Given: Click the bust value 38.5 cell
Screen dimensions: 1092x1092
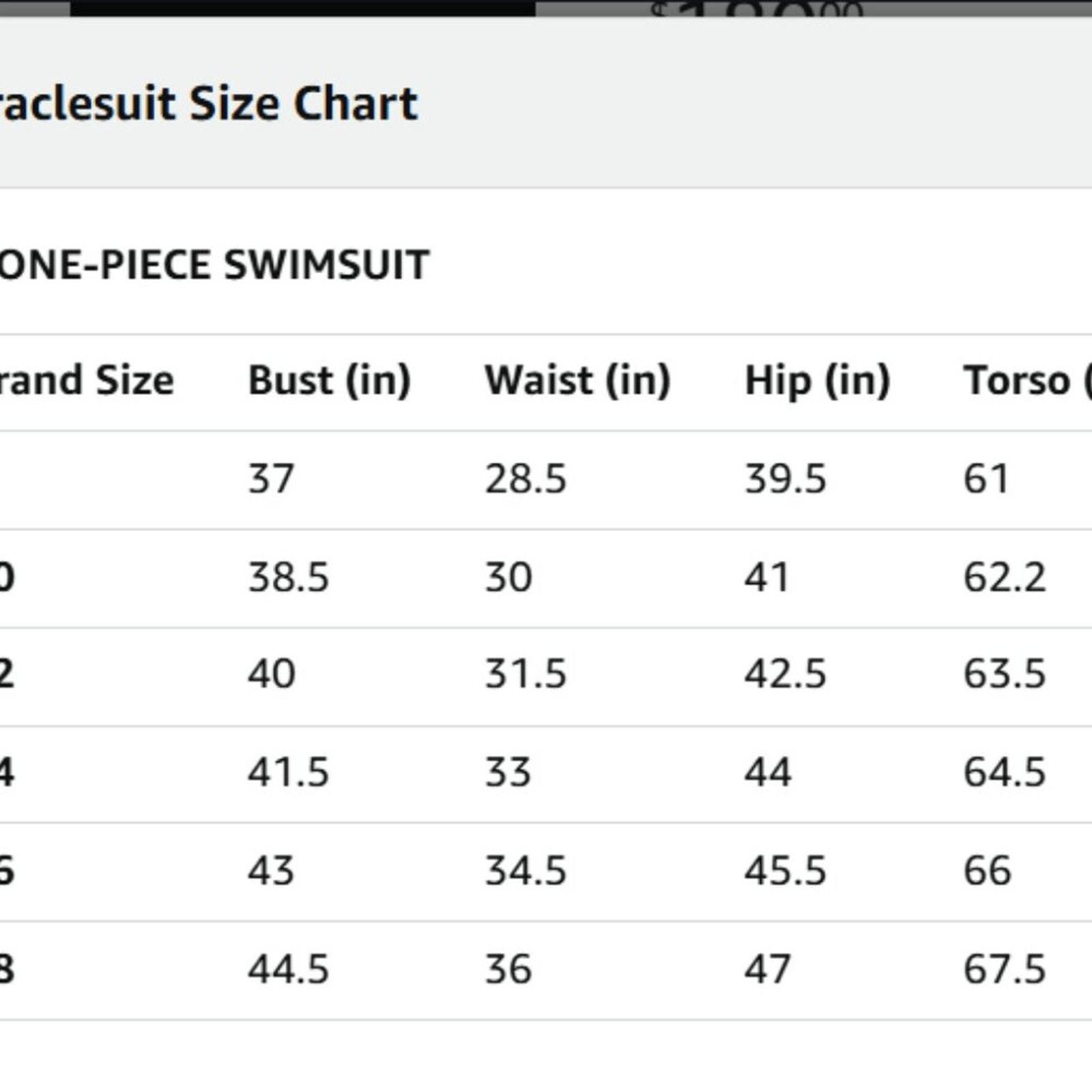Looking at the screenshot, I should point(289,577).
